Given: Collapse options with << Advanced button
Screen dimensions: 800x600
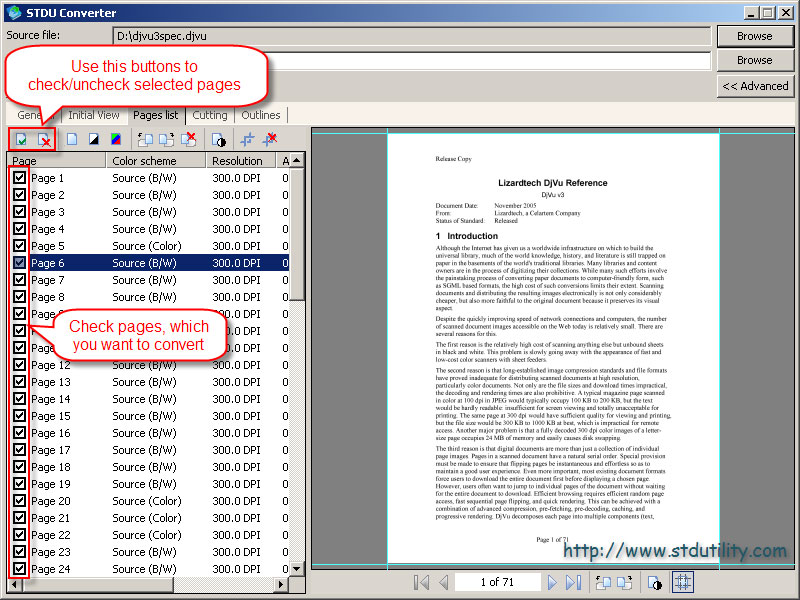Looking at the screenshot, I should coord(755,86).
